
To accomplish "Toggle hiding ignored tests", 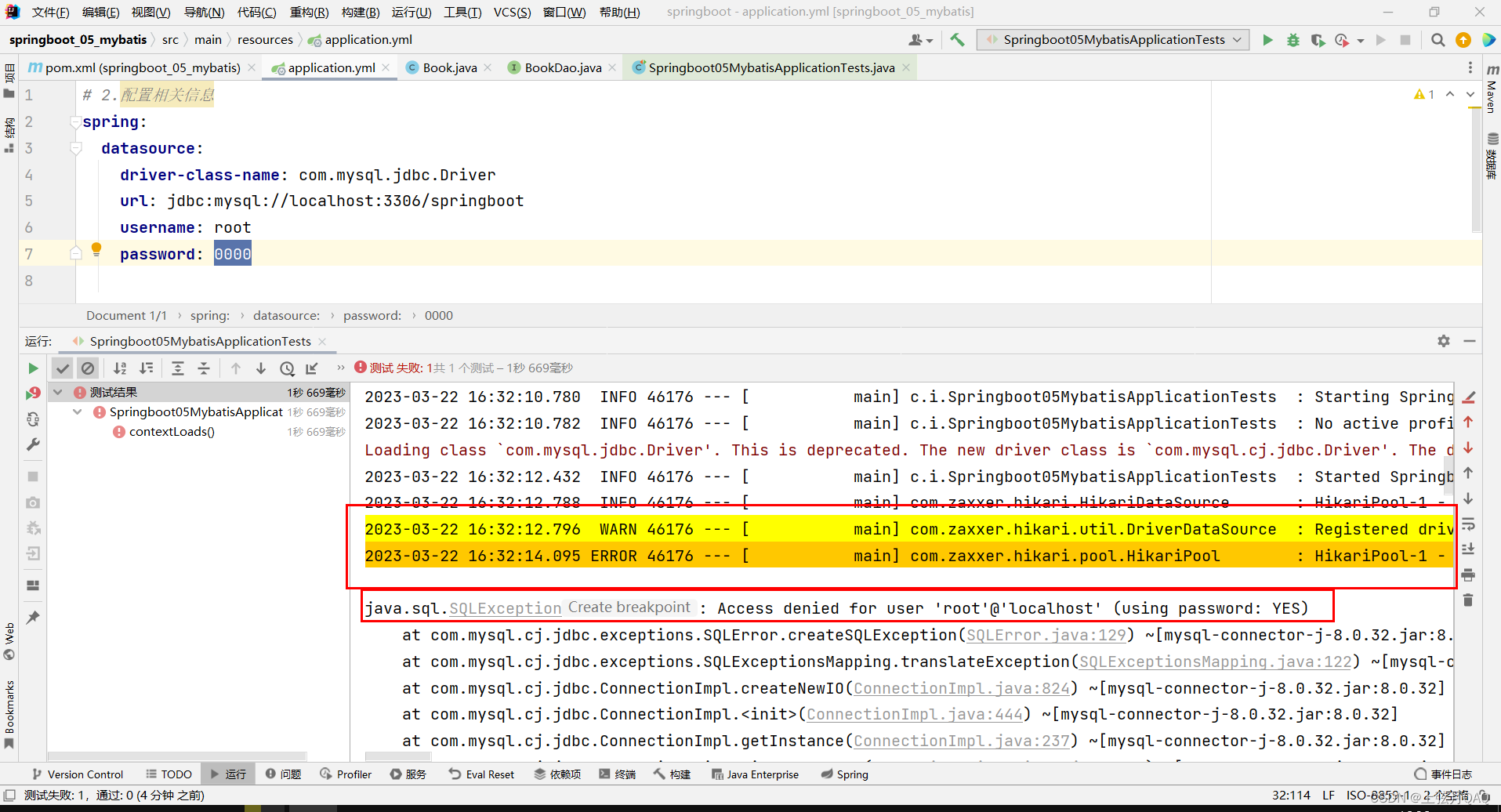I will click(88, 368).
